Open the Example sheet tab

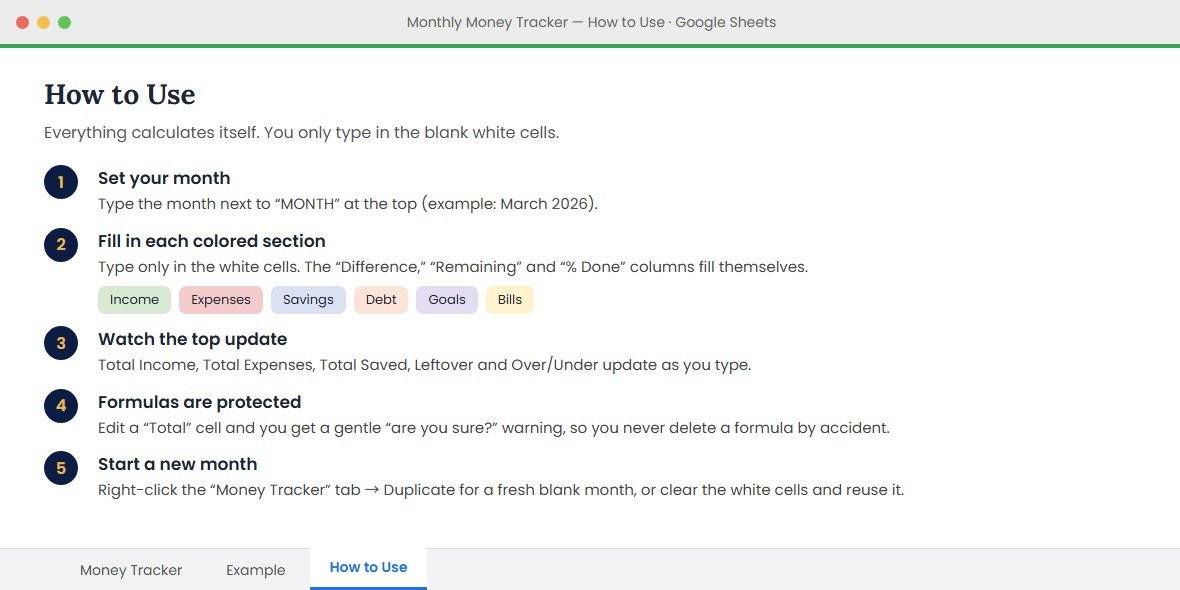pyautogui.click(x=256, y=570)
